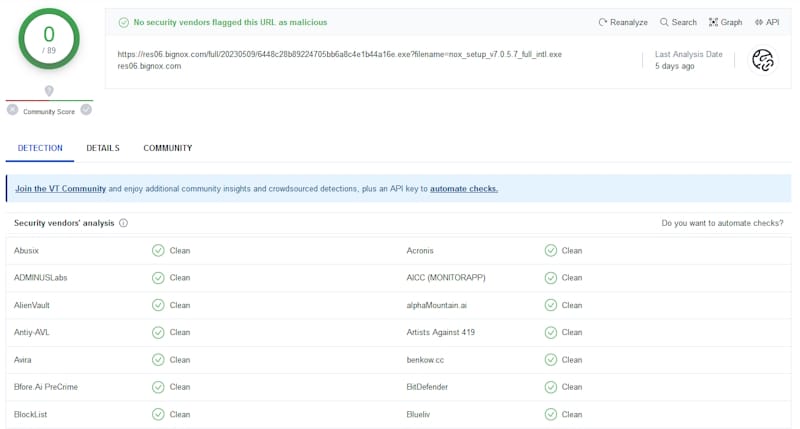Screen dimensions: 800x429
Task: Select the DETECTION tab
Action: point(40,148)
